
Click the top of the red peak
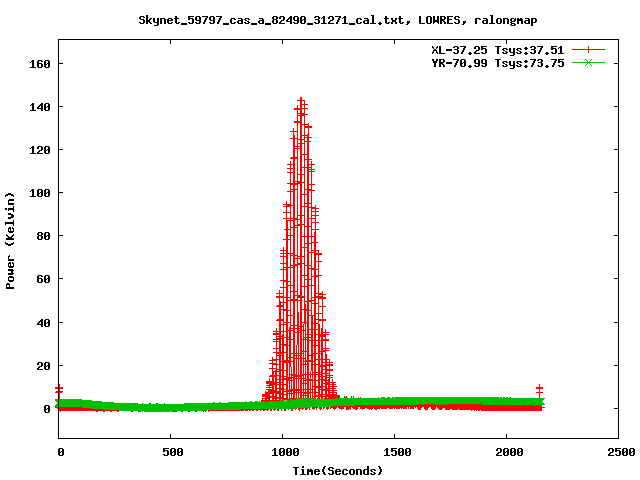click(301, 100)
